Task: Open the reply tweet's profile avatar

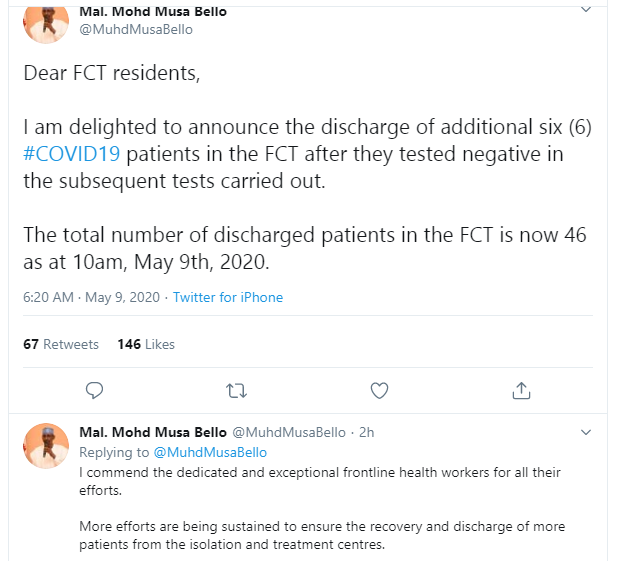Action: [46, 446]
